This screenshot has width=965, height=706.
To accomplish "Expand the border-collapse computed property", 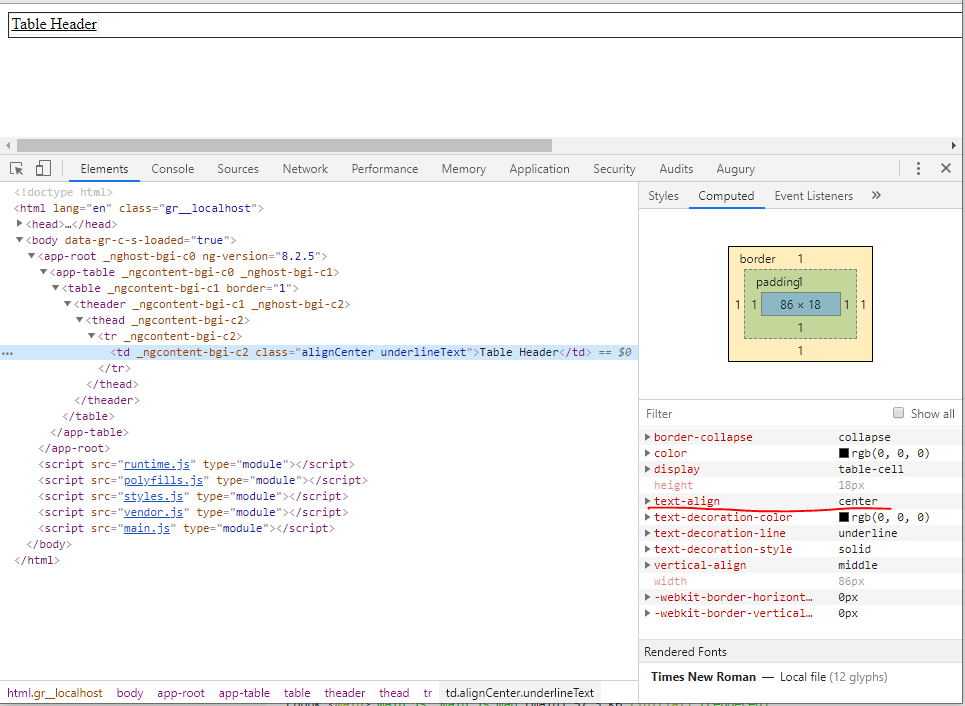I will 647,436.
